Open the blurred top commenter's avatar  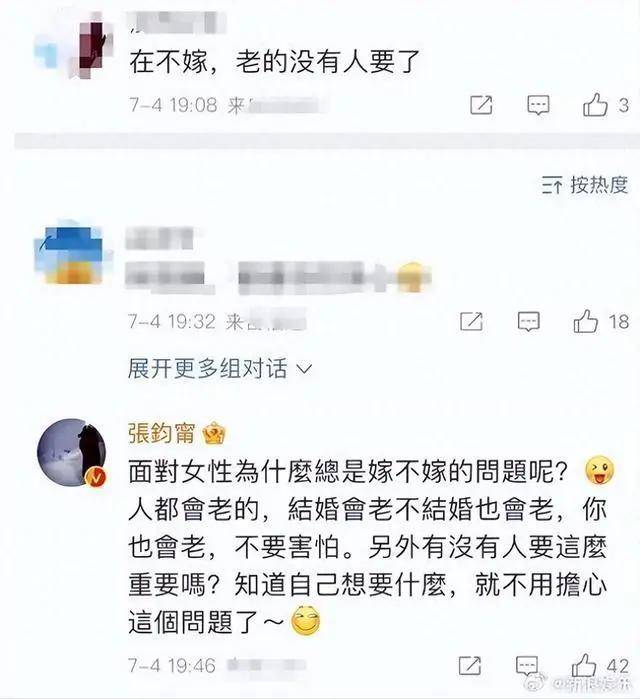[74, 45]
